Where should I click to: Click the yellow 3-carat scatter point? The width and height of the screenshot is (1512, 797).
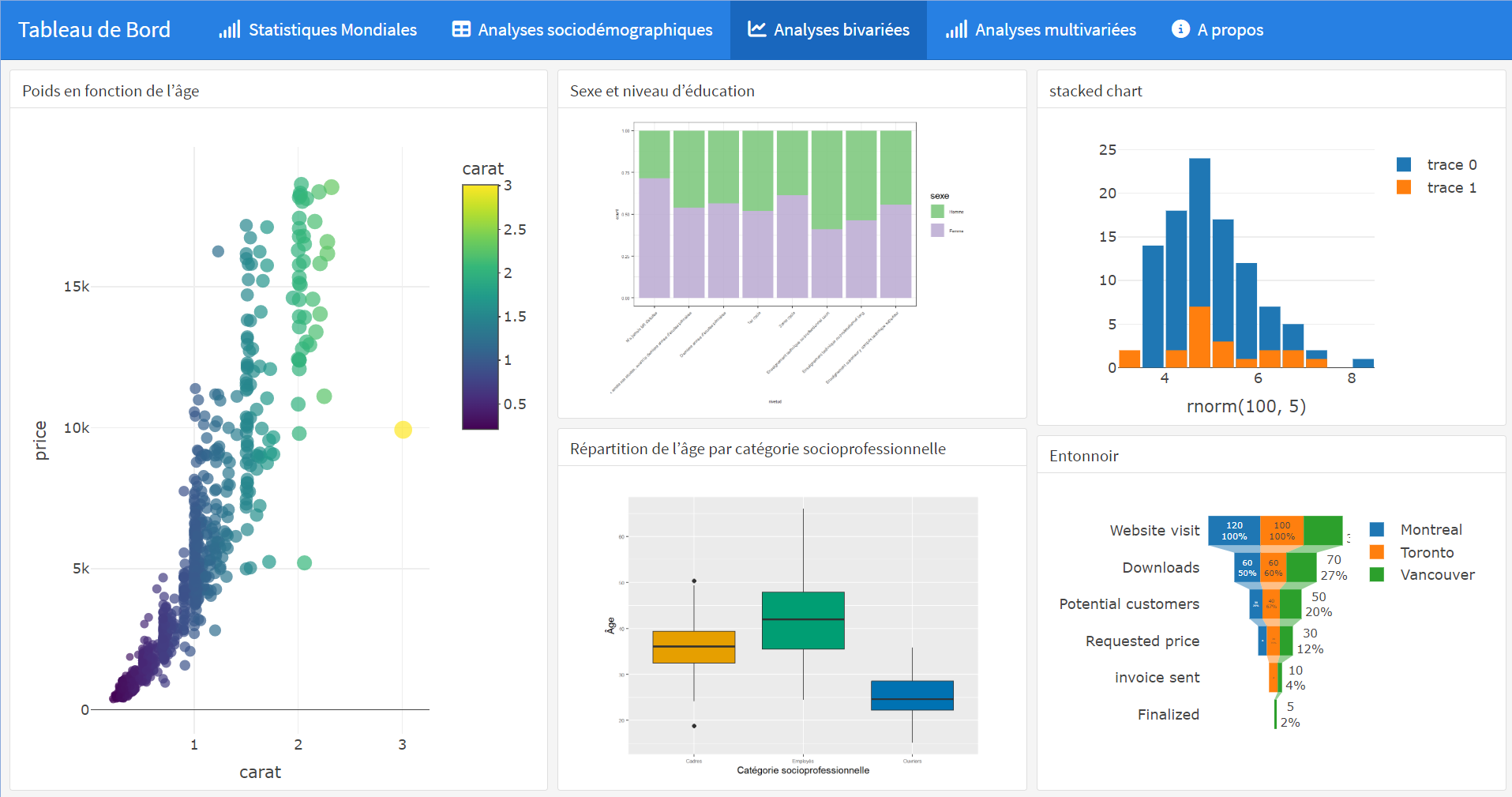[403, 430]
